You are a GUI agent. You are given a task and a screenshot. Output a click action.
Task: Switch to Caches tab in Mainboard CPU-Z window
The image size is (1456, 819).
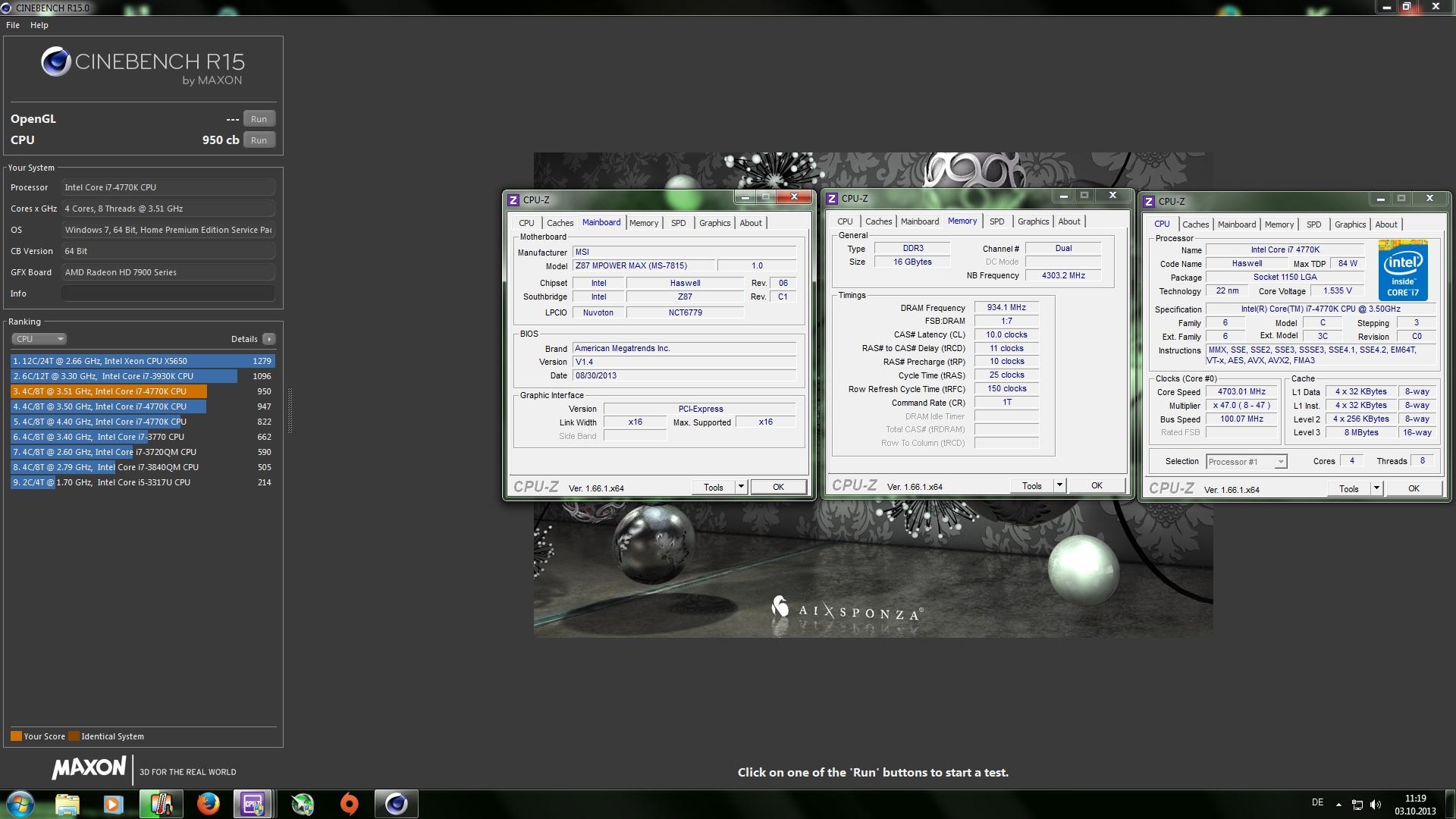[x=560, y=223]
